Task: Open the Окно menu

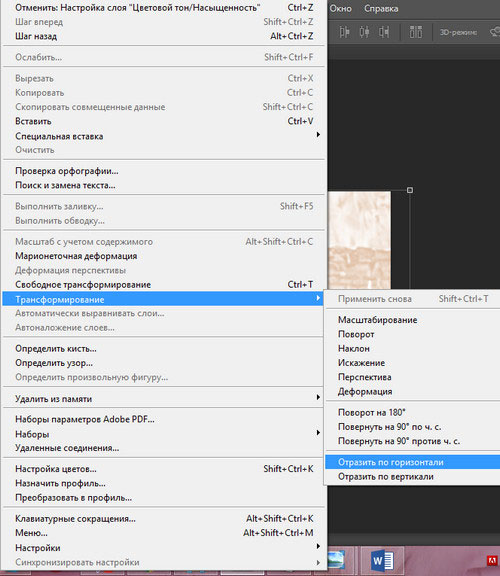Action: pyautogui.click(x=341, y=8)
